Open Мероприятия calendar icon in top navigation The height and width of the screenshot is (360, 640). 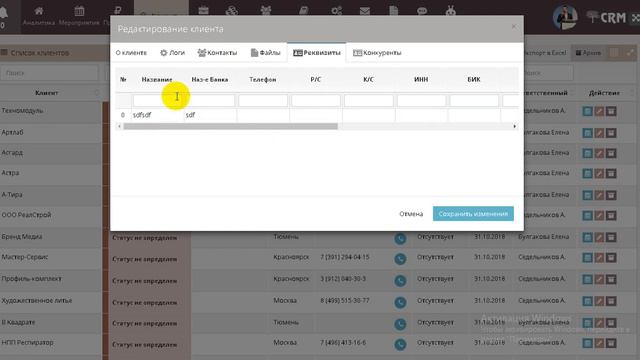click(x=79, y=11)
